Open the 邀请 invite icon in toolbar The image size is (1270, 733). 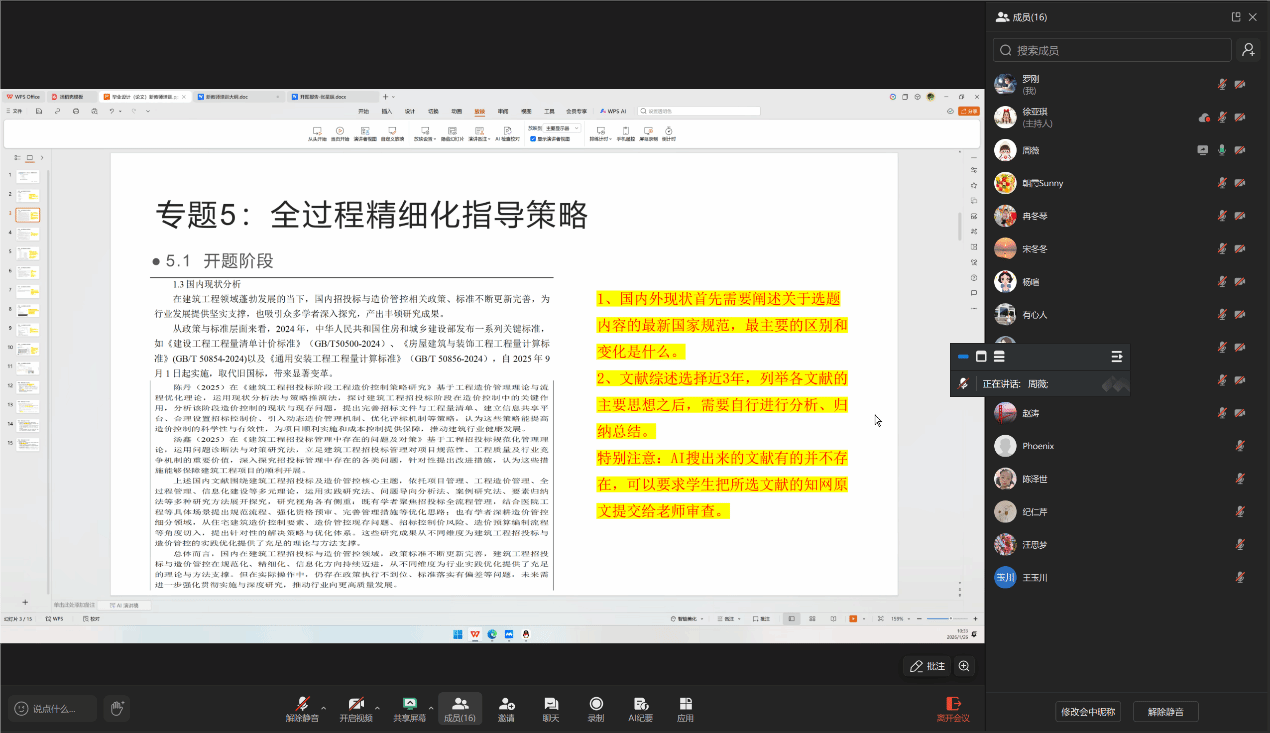[x=506, y=708]
